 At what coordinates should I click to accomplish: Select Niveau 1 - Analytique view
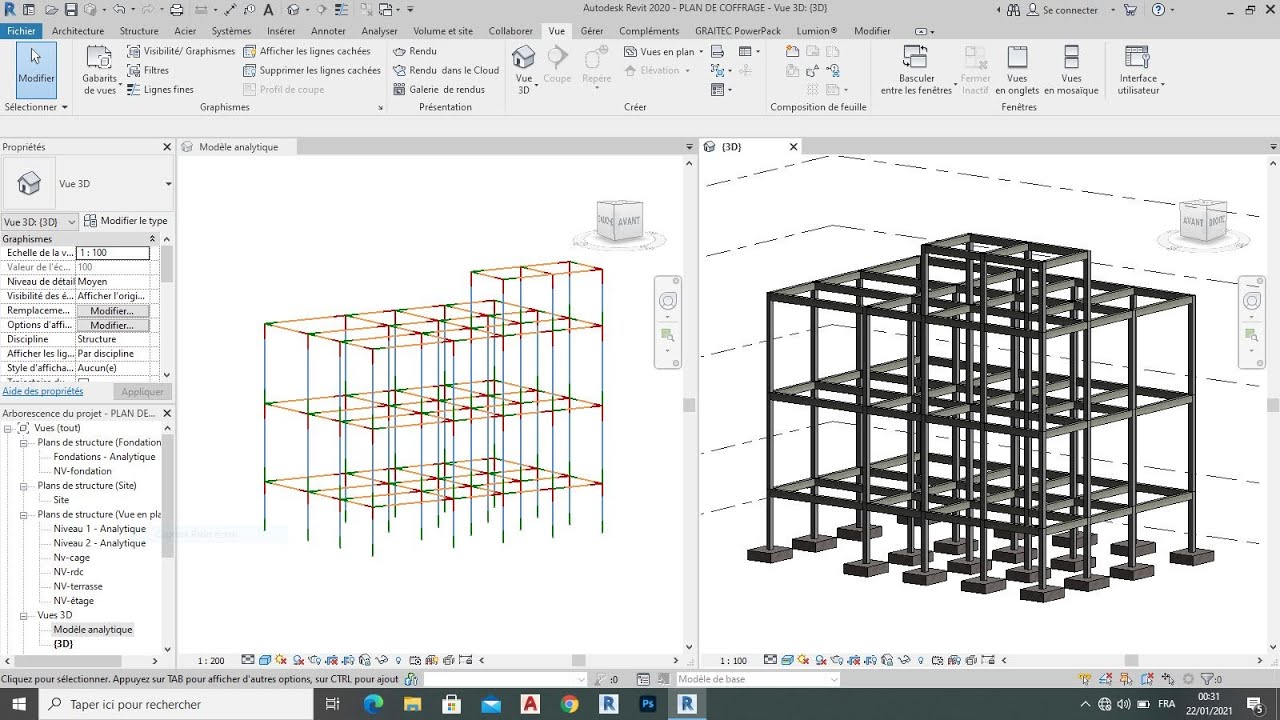[100, 529]
